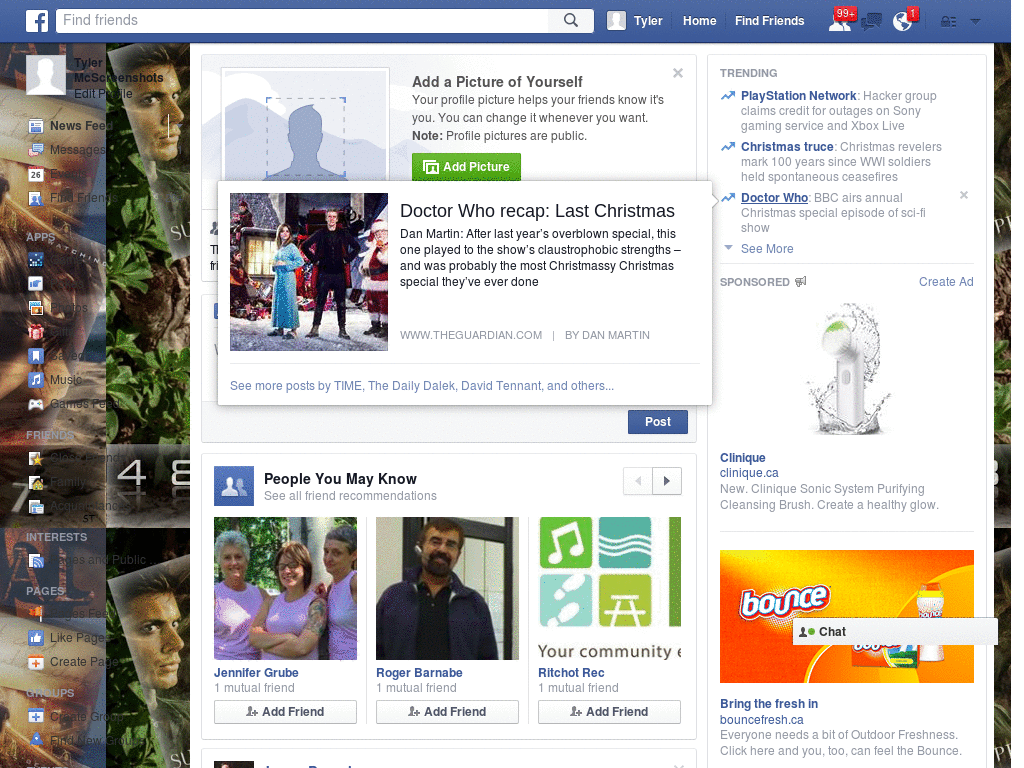Open Doctor Who trending topic
The image size is (1024, 768).
(x=775, y=198)
